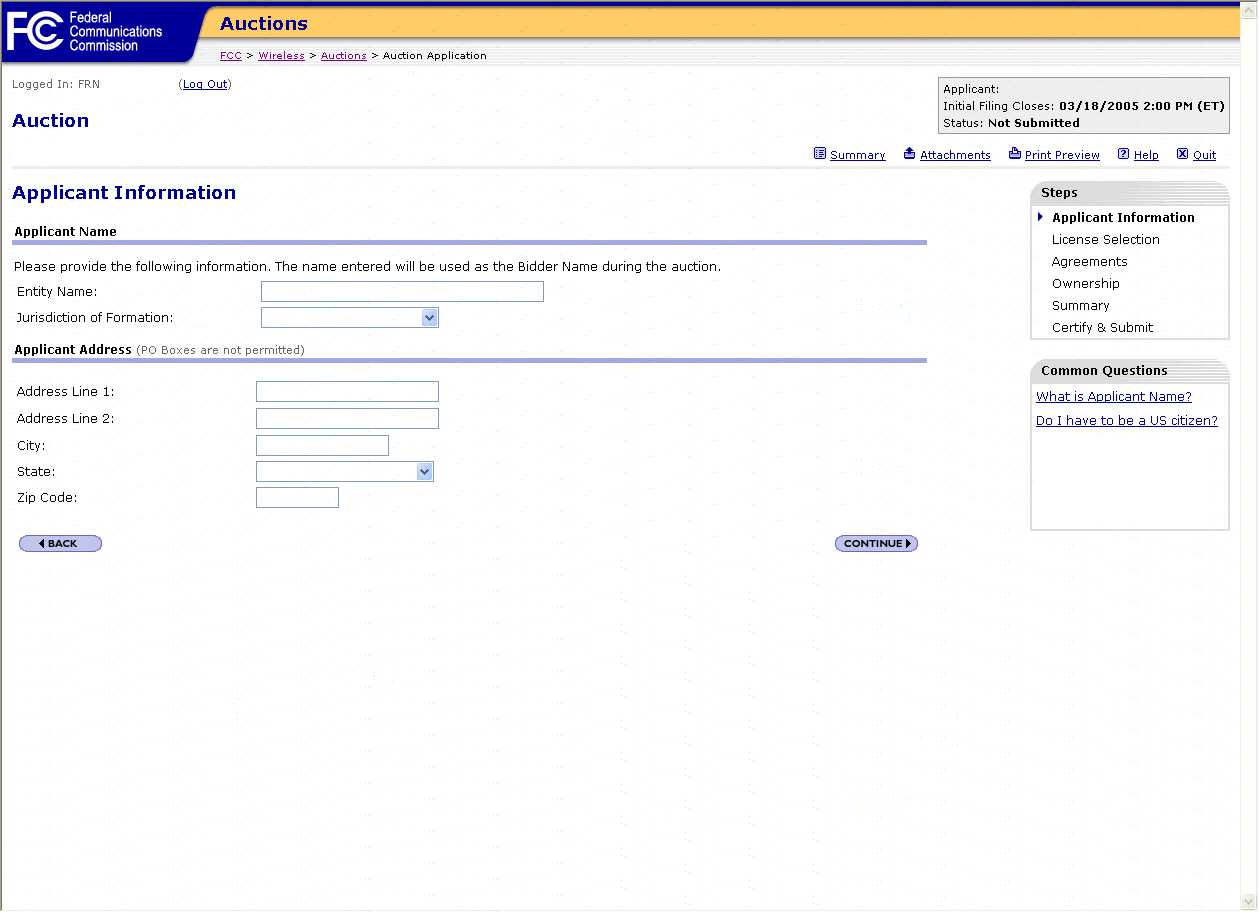Click the FCC logo in the header
This screenshot has height=912, width=1259.
point(86,32)
